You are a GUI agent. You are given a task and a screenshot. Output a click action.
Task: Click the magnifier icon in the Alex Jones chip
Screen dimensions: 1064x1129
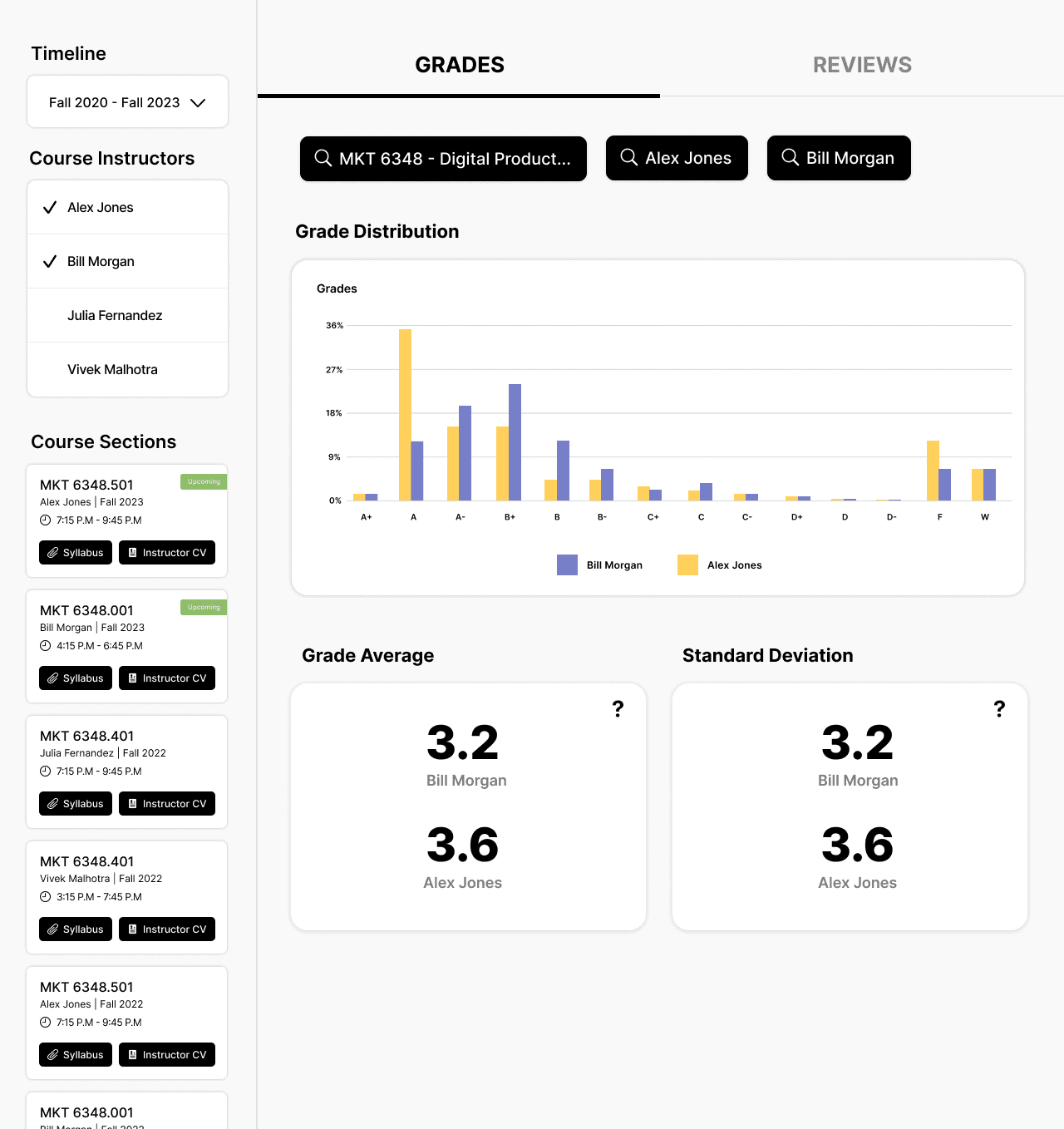pos(629,157)
